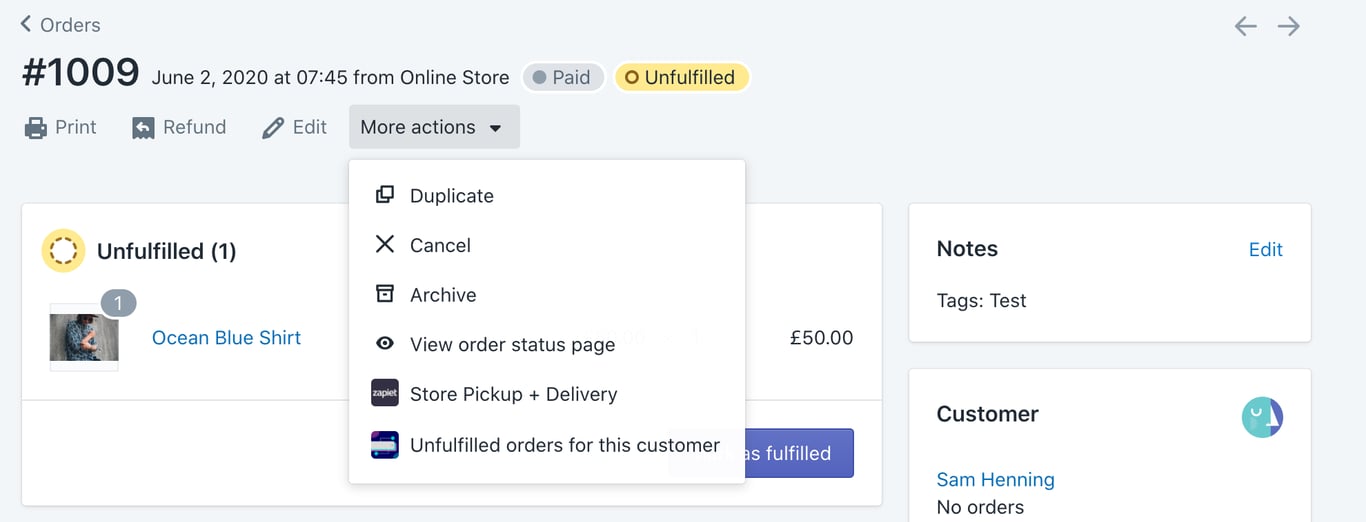Click the Duplicate icon in the menu

(384, 195)
